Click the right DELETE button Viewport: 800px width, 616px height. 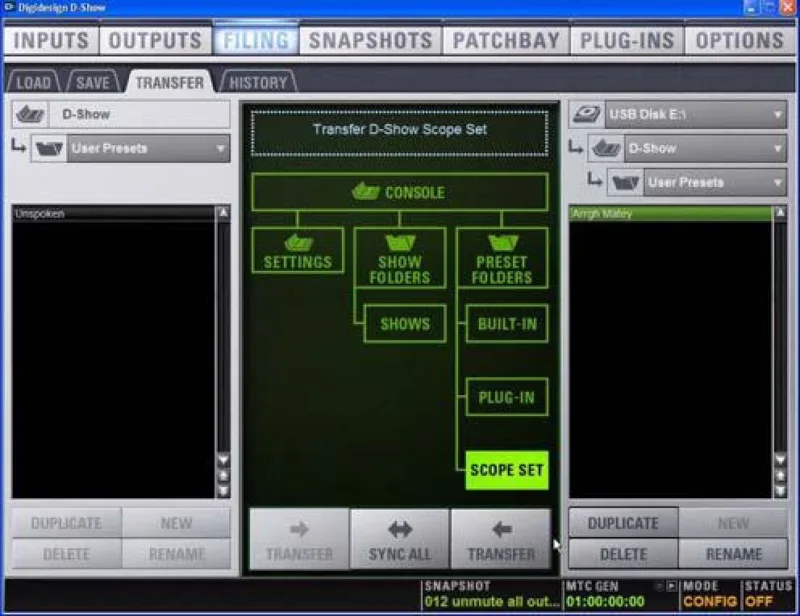[623, 554]
